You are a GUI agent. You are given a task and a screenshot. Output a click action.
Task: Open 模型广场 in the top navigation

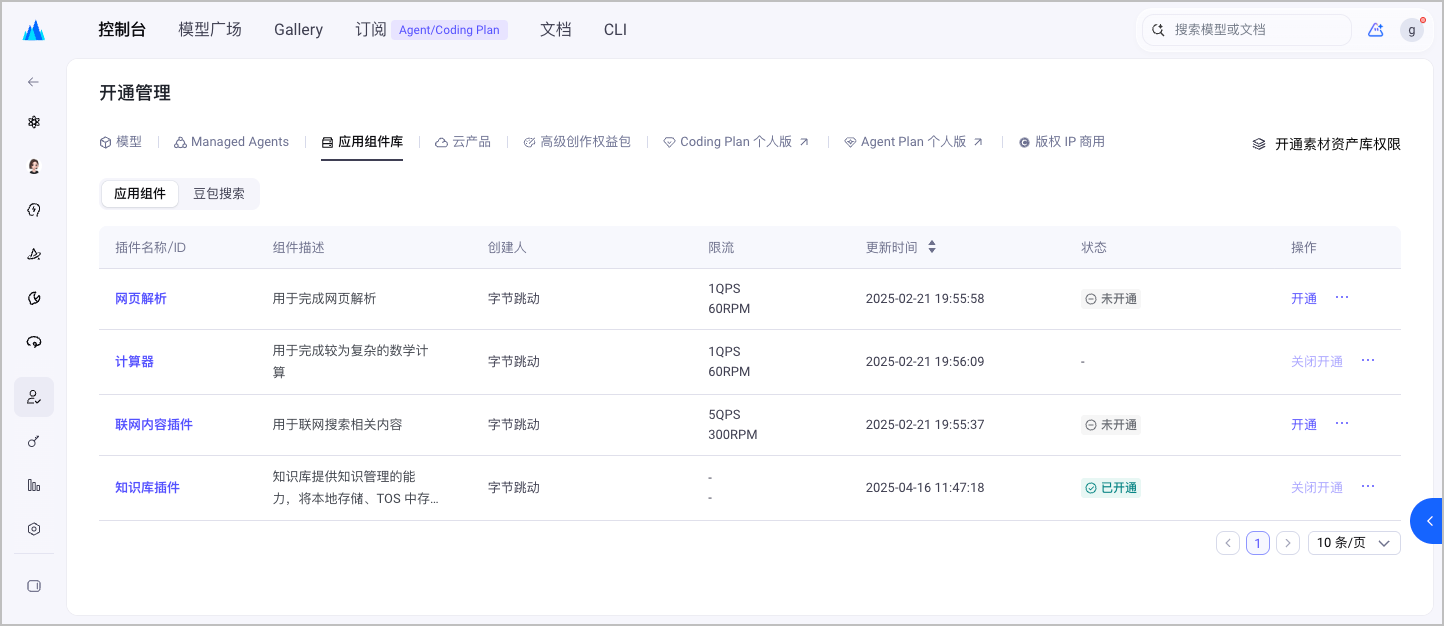[210, 30]
